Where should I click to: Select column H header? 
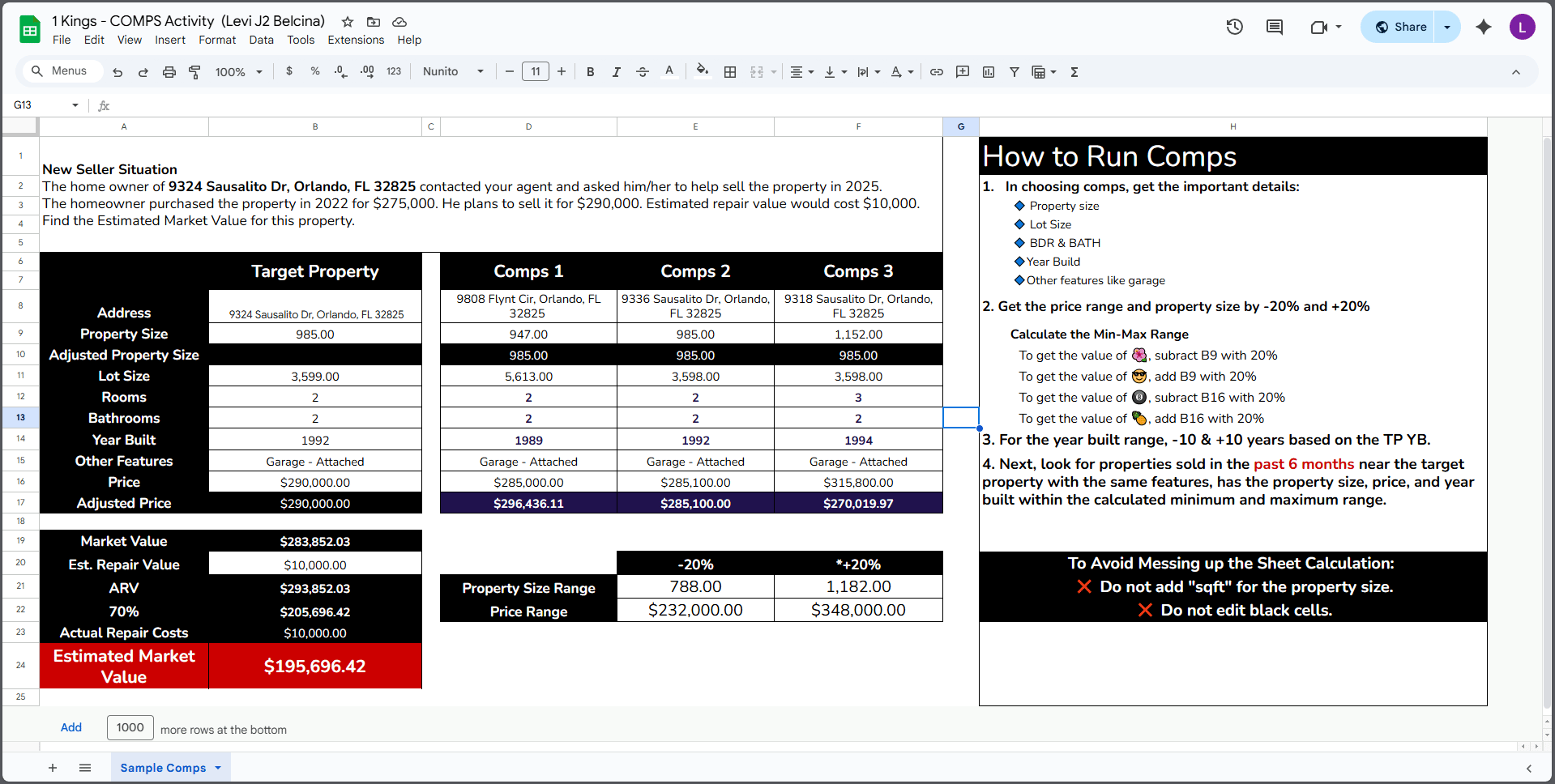tap(1233, 126)
